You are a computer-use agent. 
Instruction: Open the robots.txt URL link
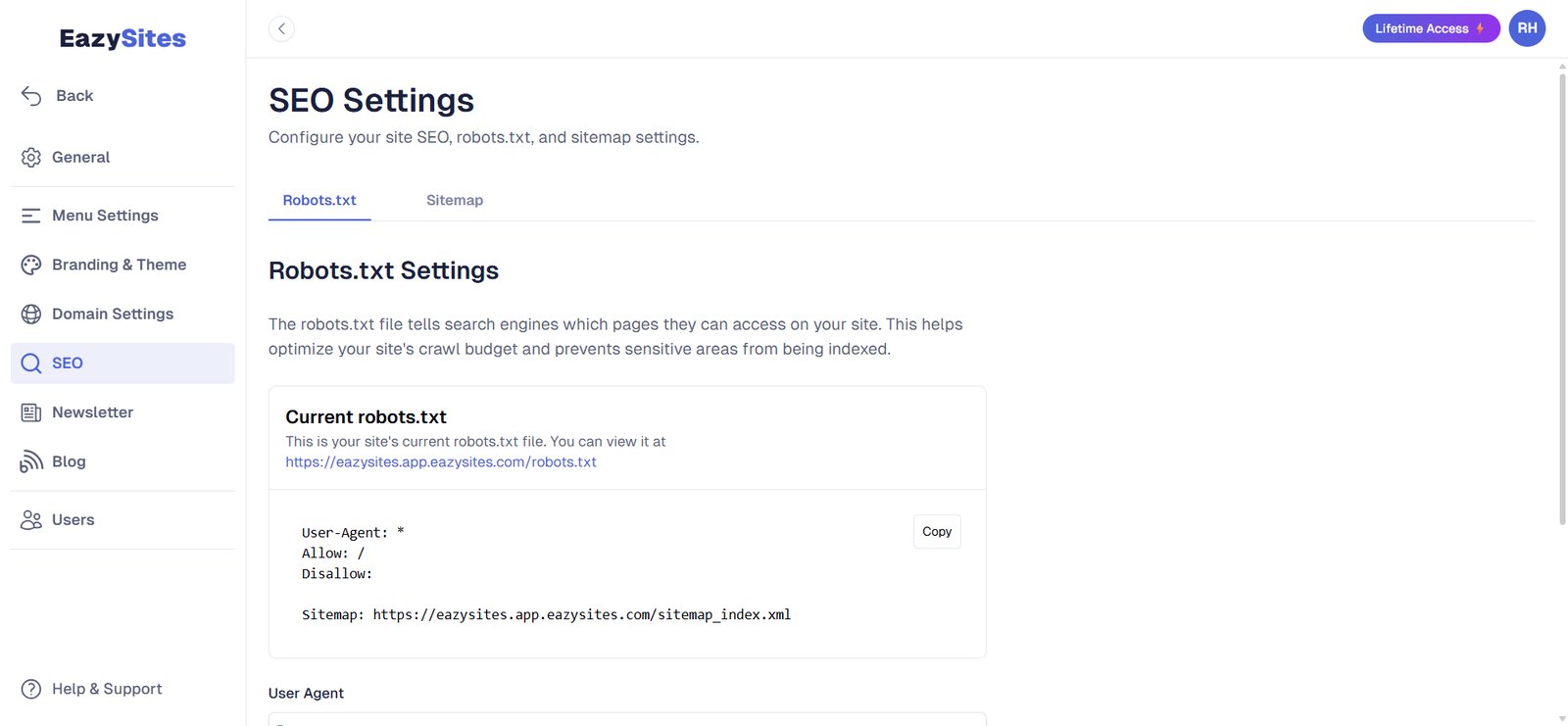click(x=441, y=462)
